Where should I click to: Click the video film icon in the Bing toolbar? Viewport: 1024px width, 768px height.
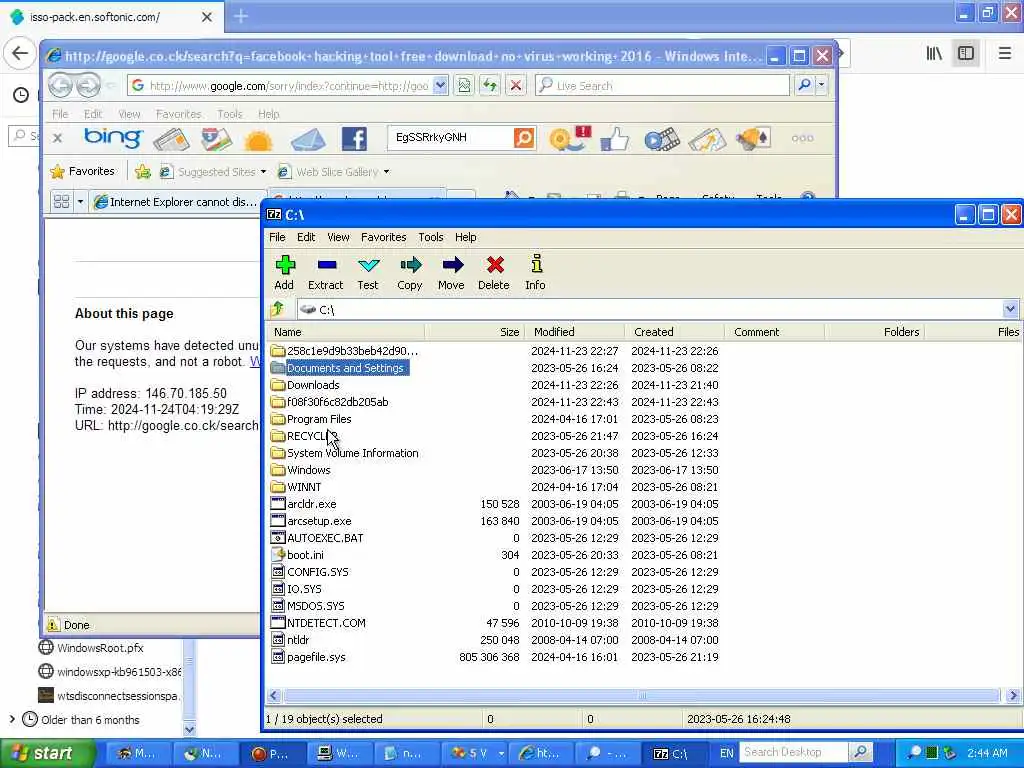click(x=661, y=138)
